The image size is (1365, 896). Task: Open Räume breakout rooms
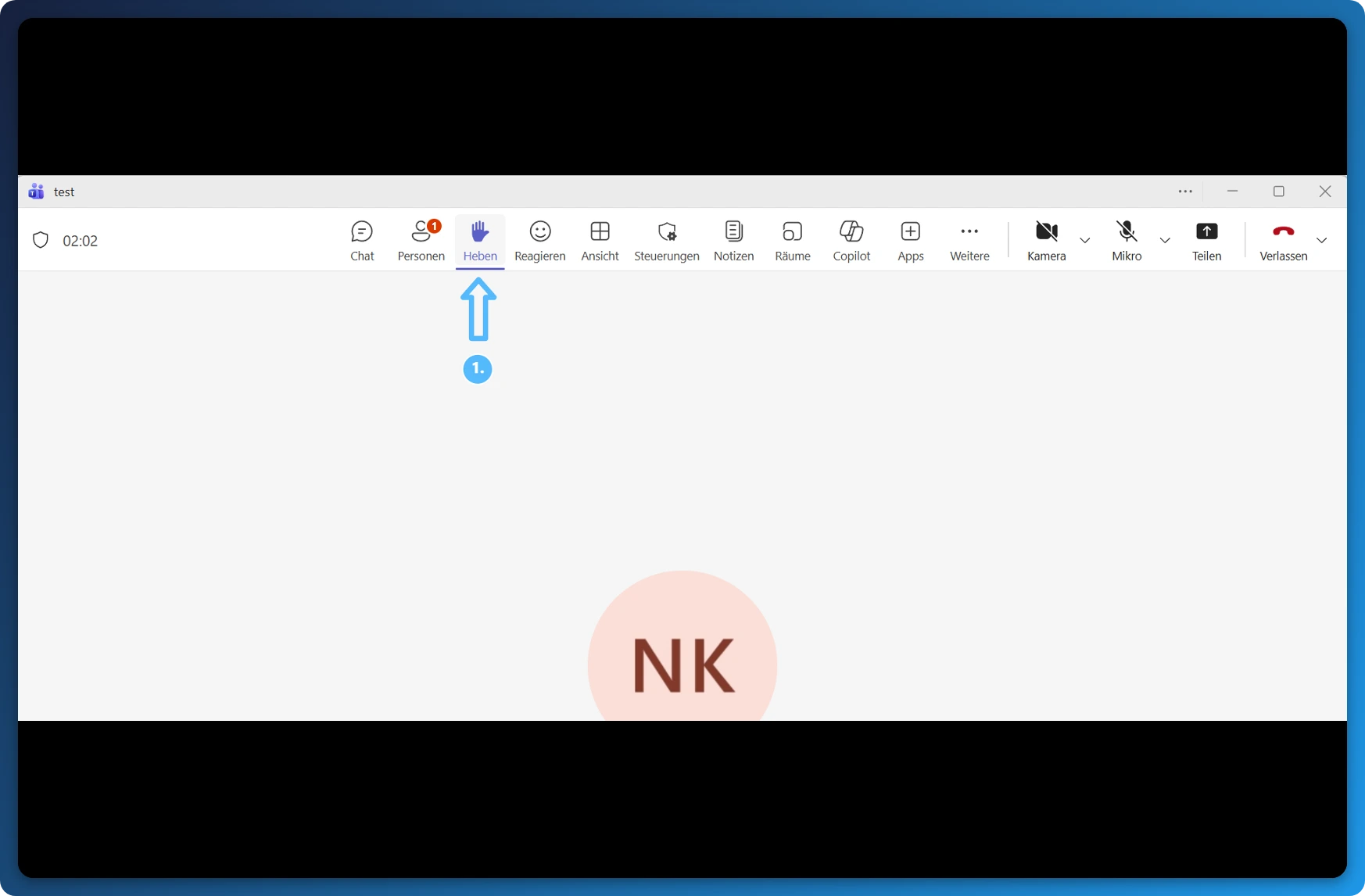[791, 240]
